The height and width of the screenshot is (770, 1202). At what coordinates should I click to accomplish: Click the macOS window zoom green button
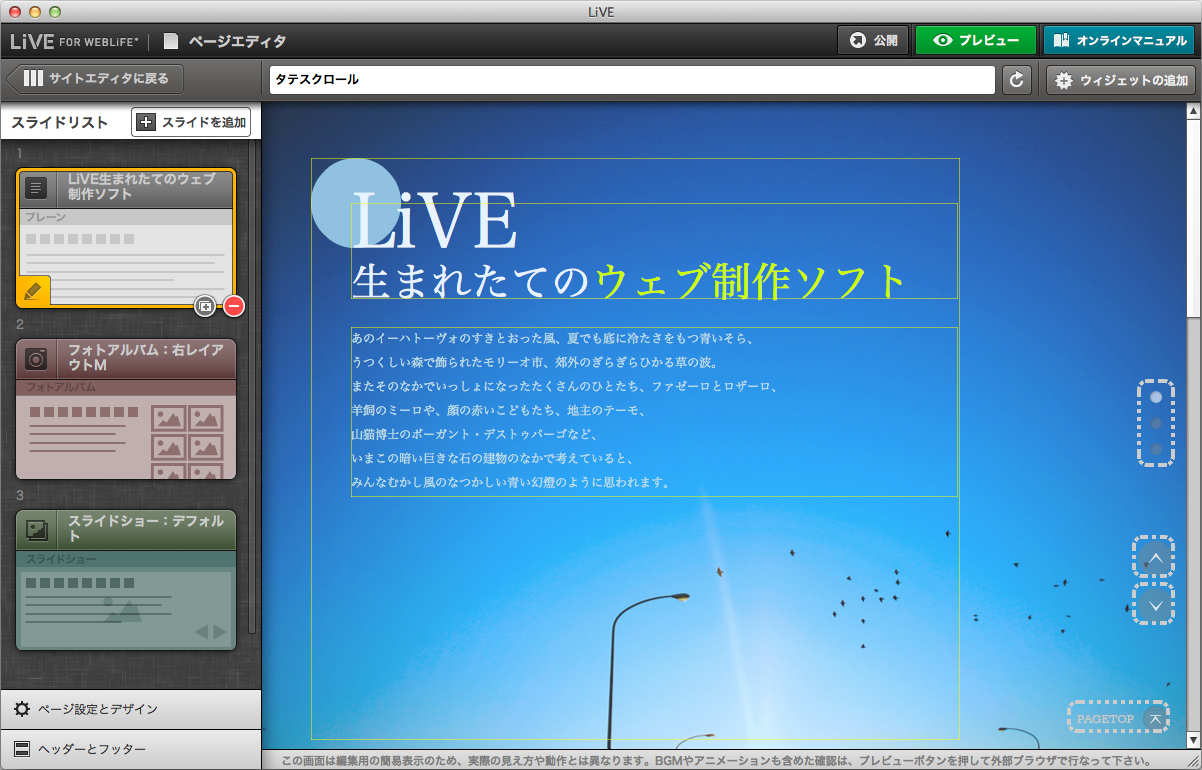[x=55, y=11]
